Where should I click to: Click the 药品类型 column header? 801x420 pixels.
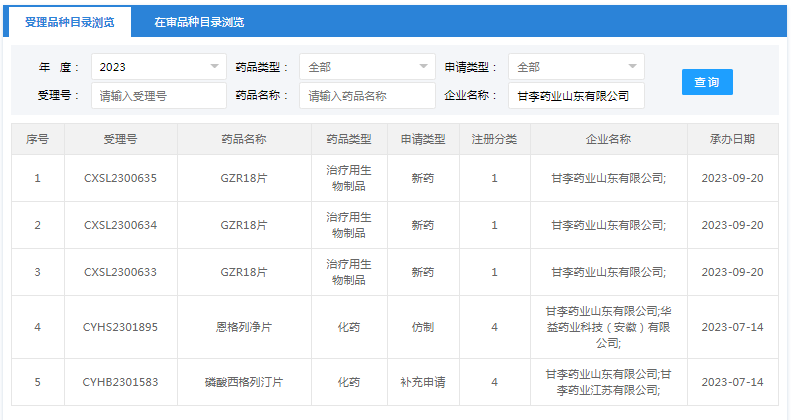(x=349, y=139)
